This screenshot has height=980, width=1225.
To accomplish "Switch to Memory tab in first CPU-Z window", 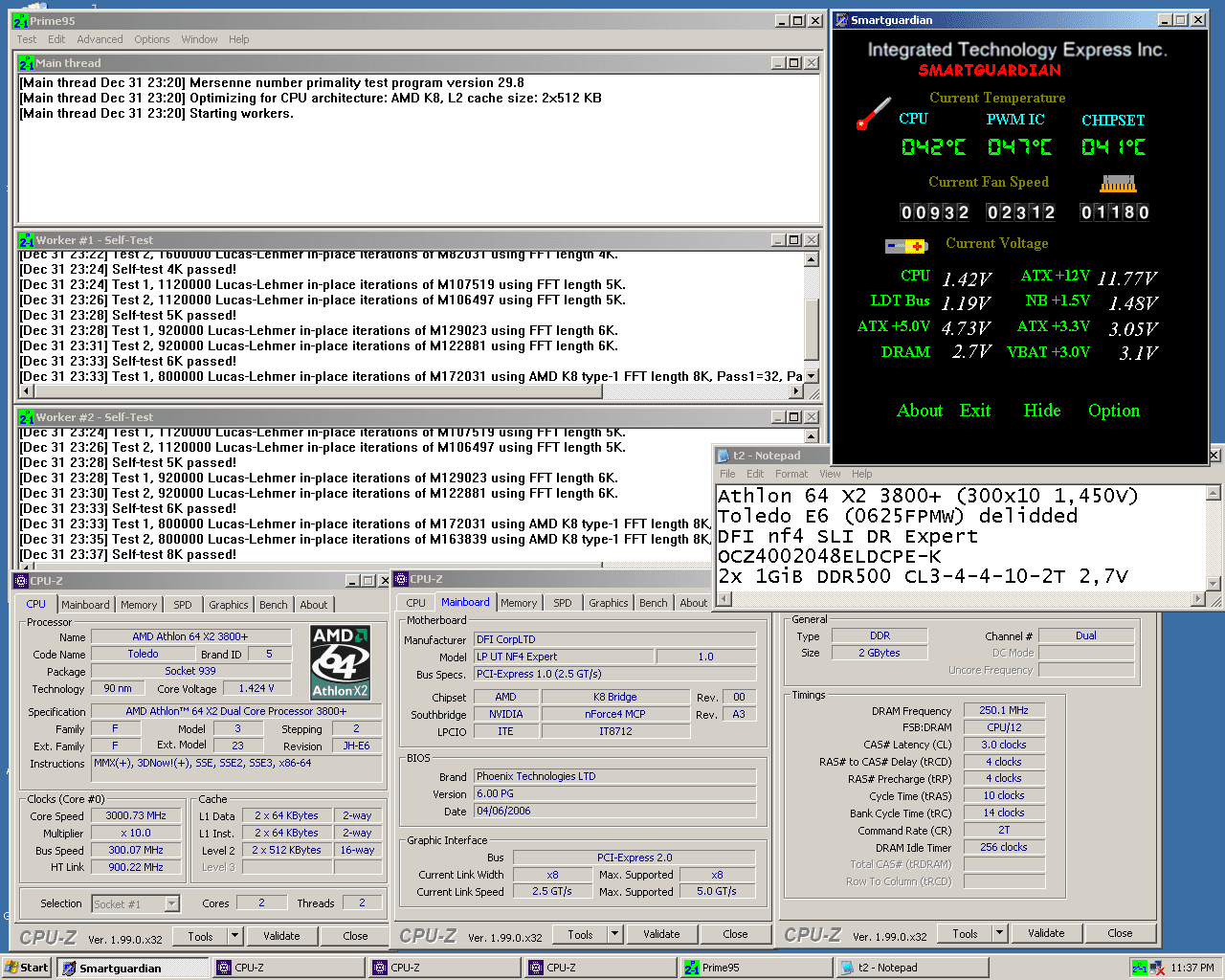I will (139, 605).
